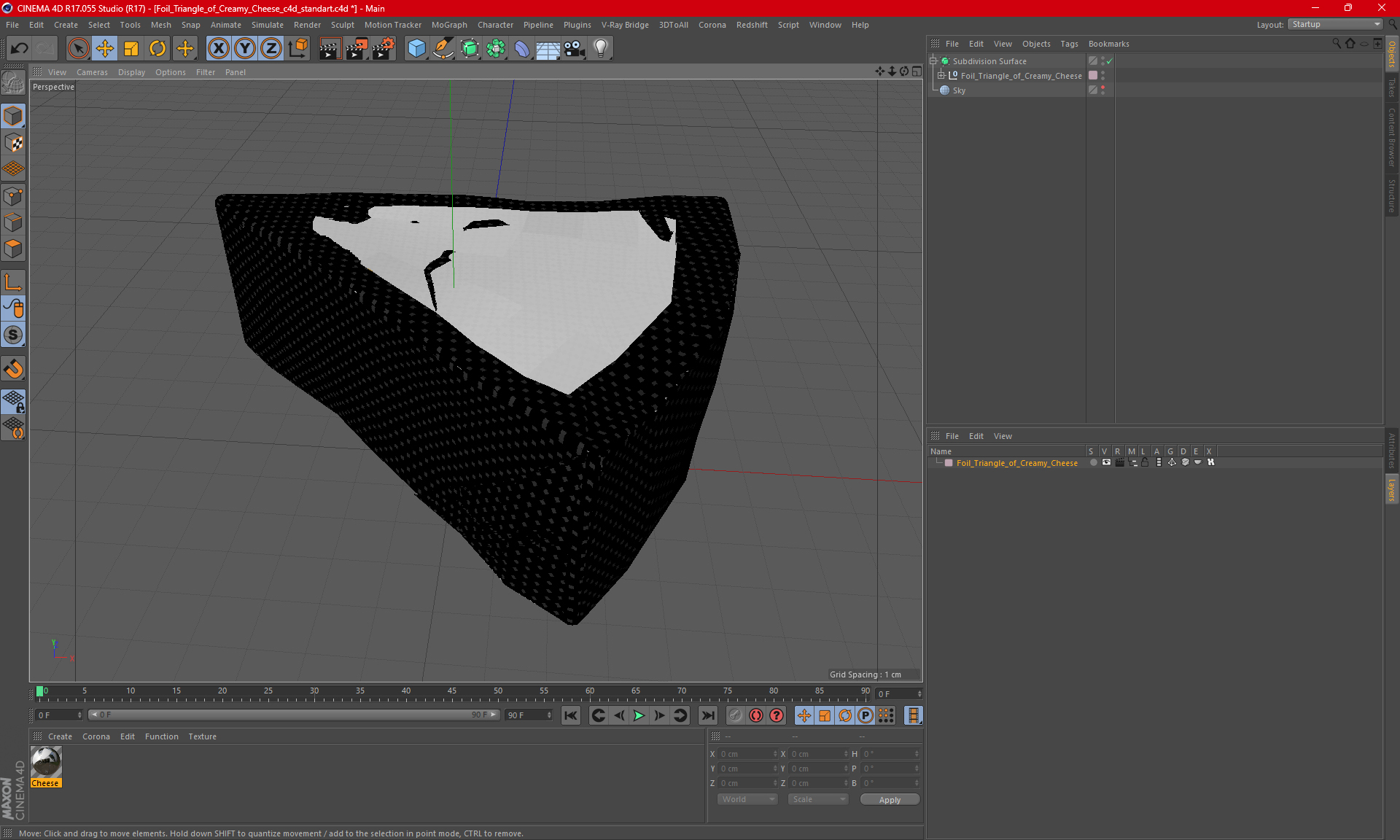
Task: Toggle layer solo for Foil_Triangle layer
Action: (1093, 462)
